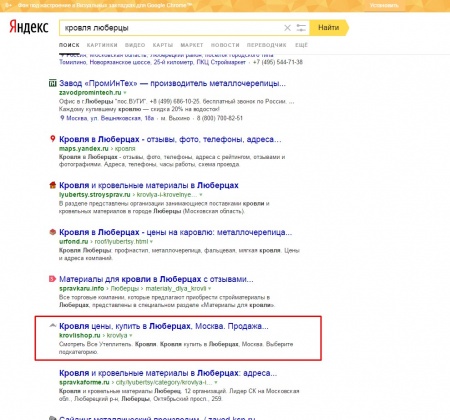Screen dimensions: 450x420
Task: Click the spravkaru.info favicon
Action: (x=52, y=279)
